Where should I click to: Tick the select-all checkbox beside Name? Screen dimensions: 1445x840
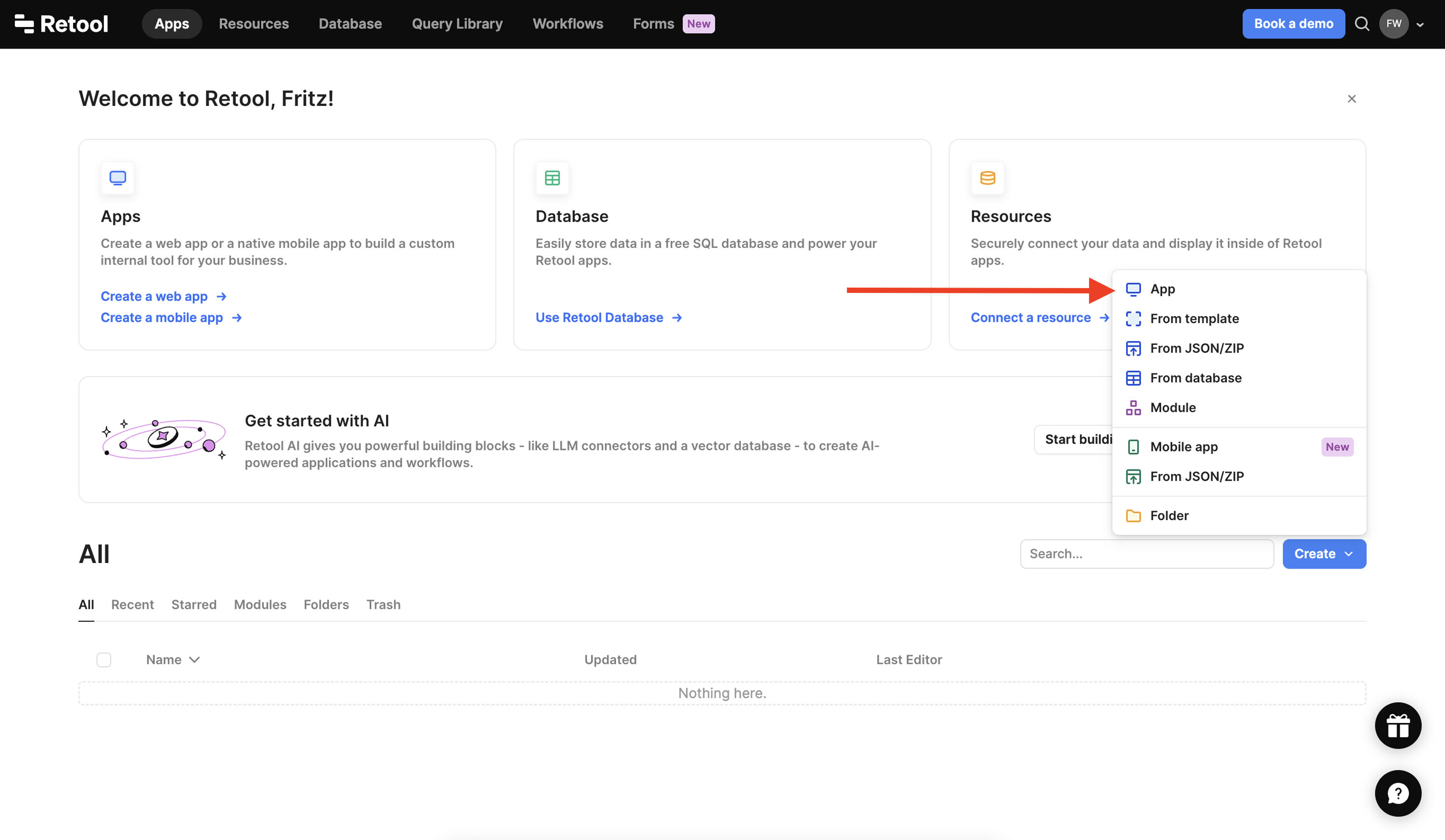pos(104,659)
